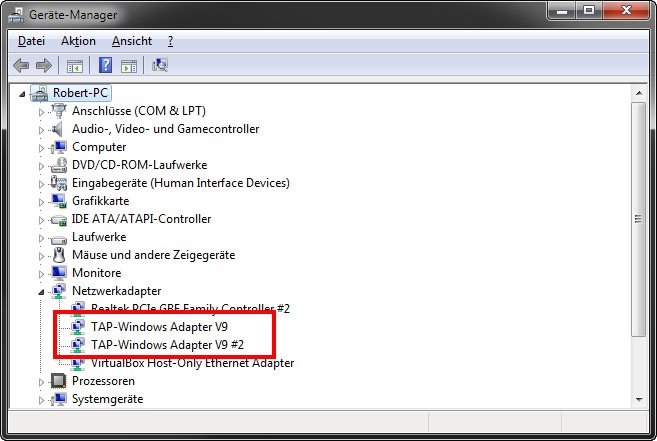This screenshot has width=657, height=441.
Task: Select the Robert-PC label
Action: tap(80, 93)
